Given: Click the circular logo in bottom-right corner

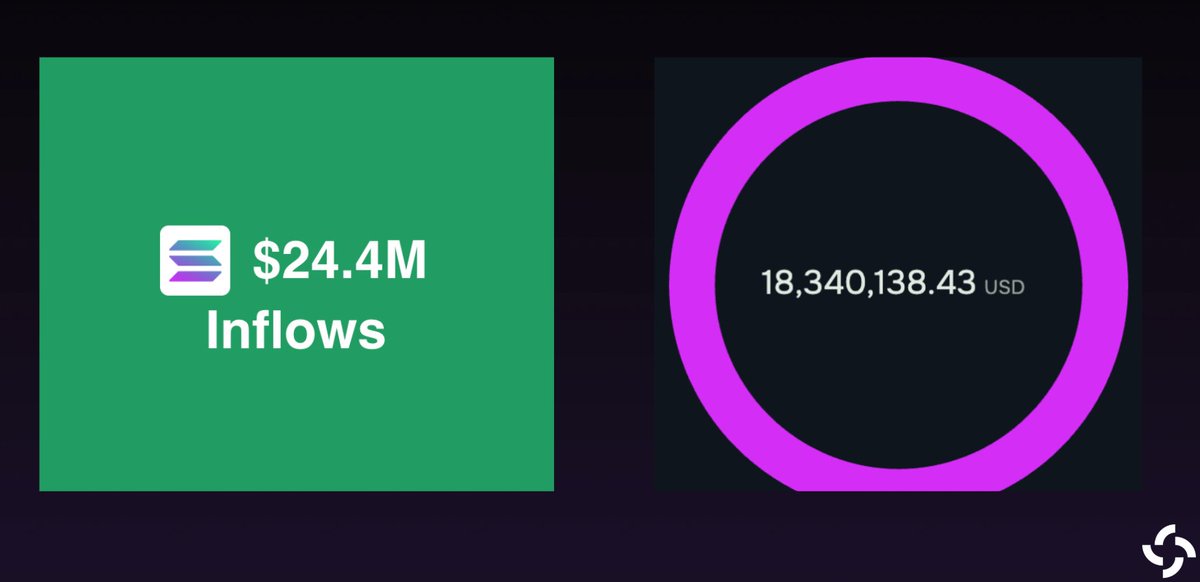Looking at the screenshot, I should point(1167,550).
